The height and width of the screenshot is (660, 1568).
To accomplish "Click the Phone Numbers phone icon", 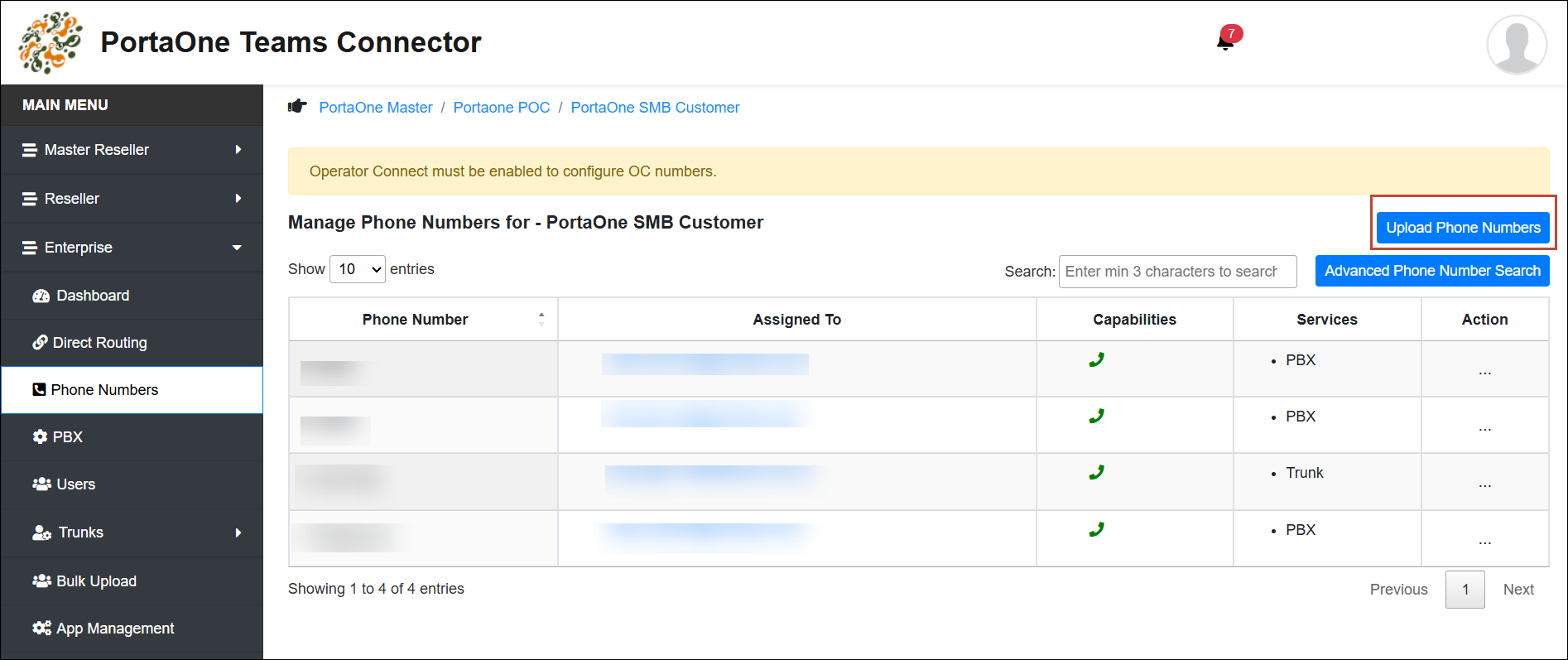I will pyautogui.click(x=39, y=389).
